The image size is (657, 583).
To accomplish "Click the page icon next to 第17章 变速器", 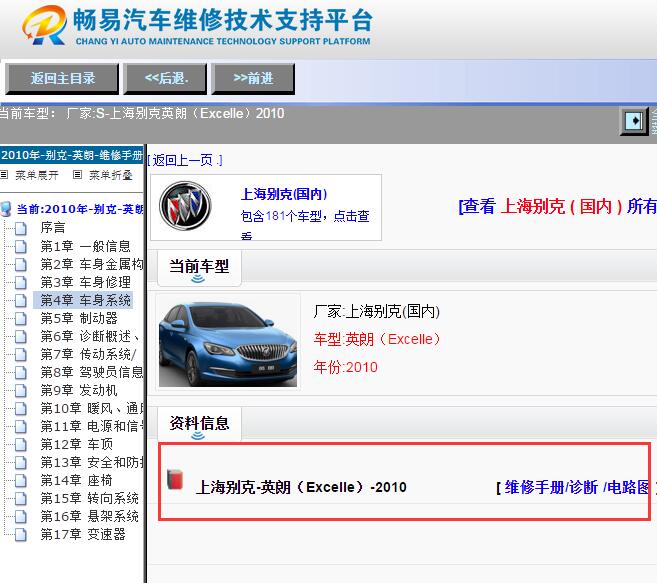I will (x=21, y=535).
